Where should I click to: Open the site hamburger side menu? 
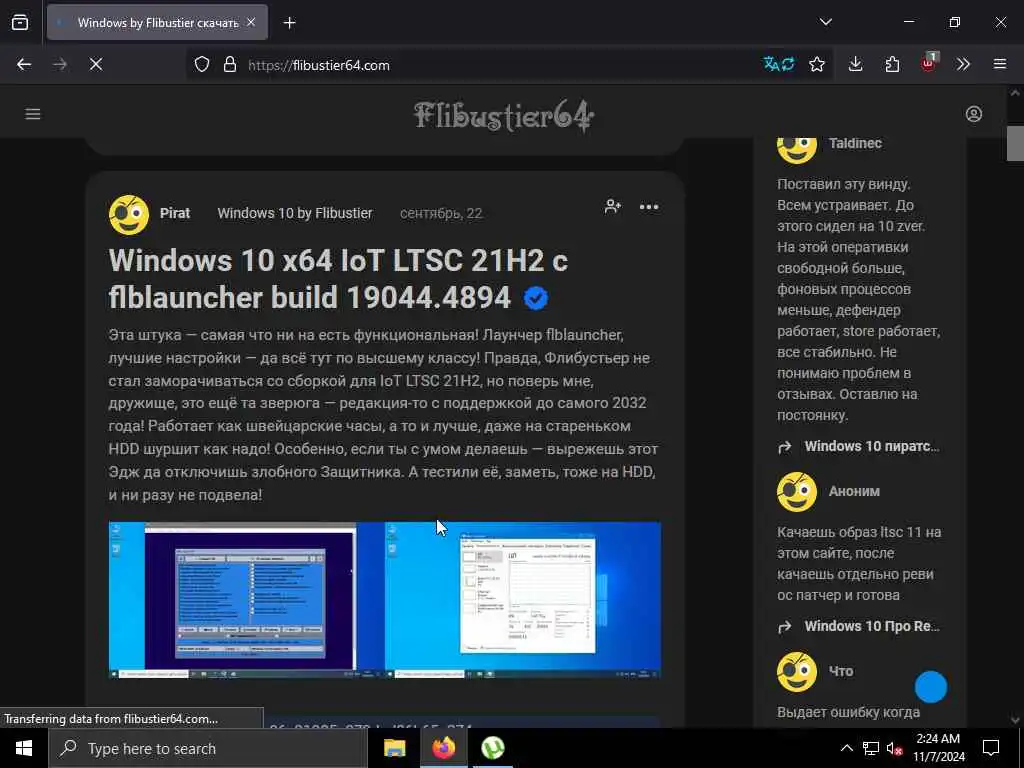[x=33, y=114]
